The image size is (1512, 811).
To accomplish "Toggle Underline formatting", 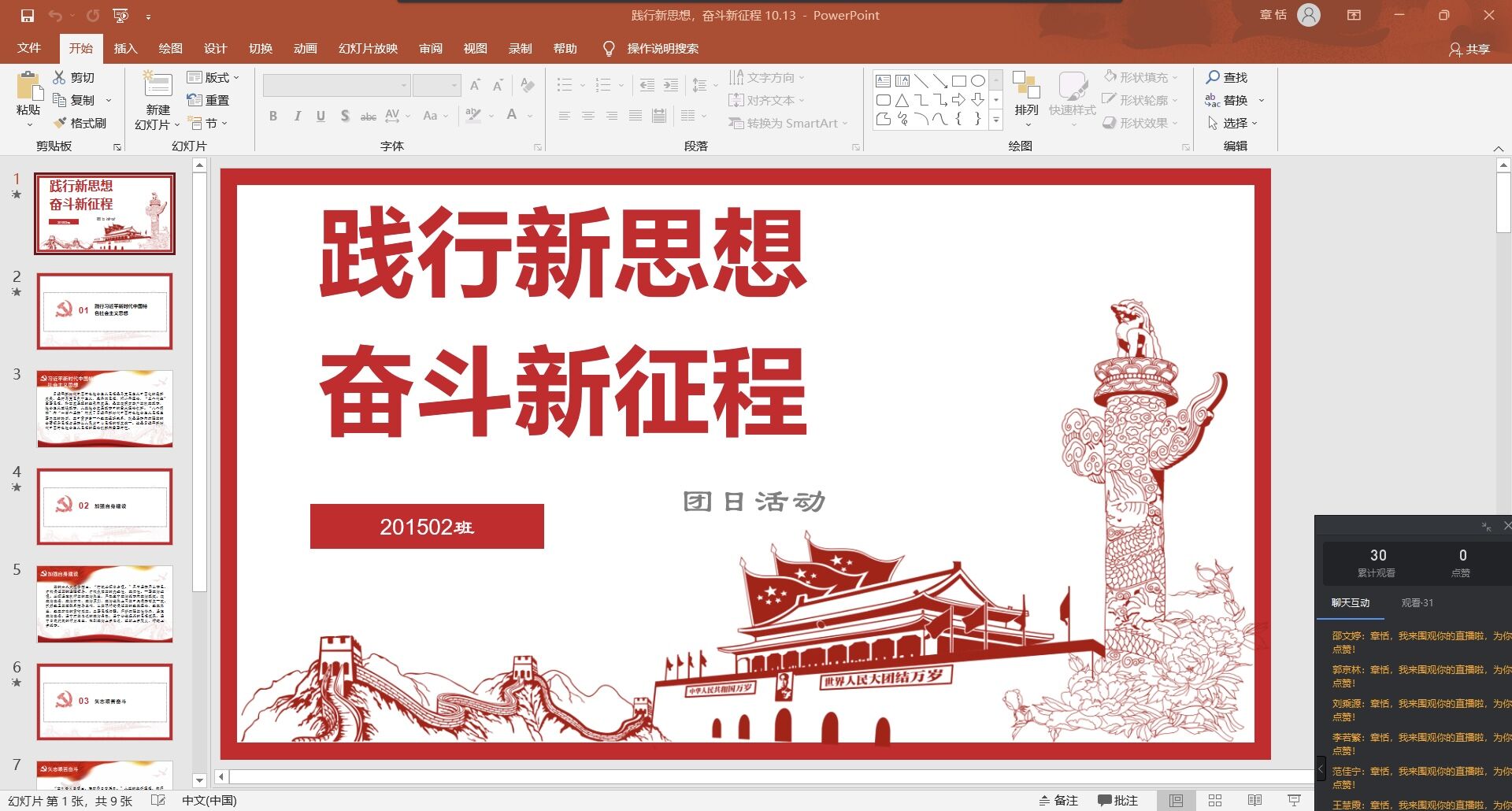I will point(321,116).
